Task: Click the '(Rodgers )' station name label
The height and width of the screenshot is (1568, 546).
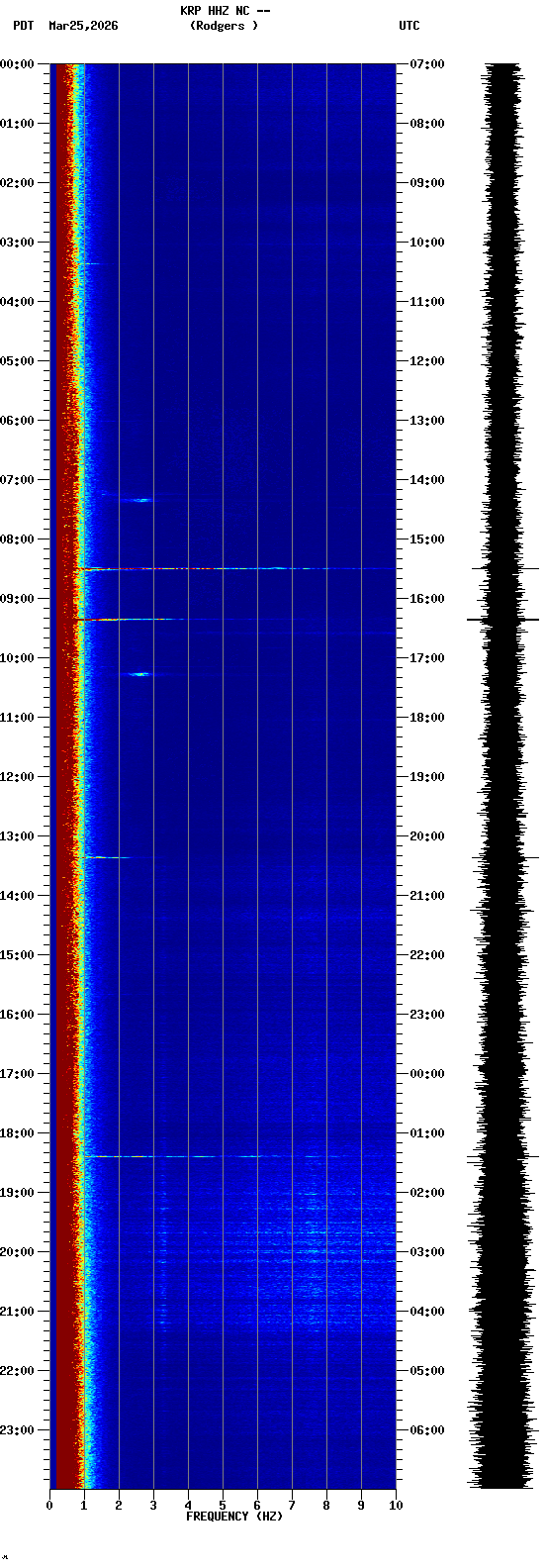Action: pyautogui.click(x=225, y=26)
